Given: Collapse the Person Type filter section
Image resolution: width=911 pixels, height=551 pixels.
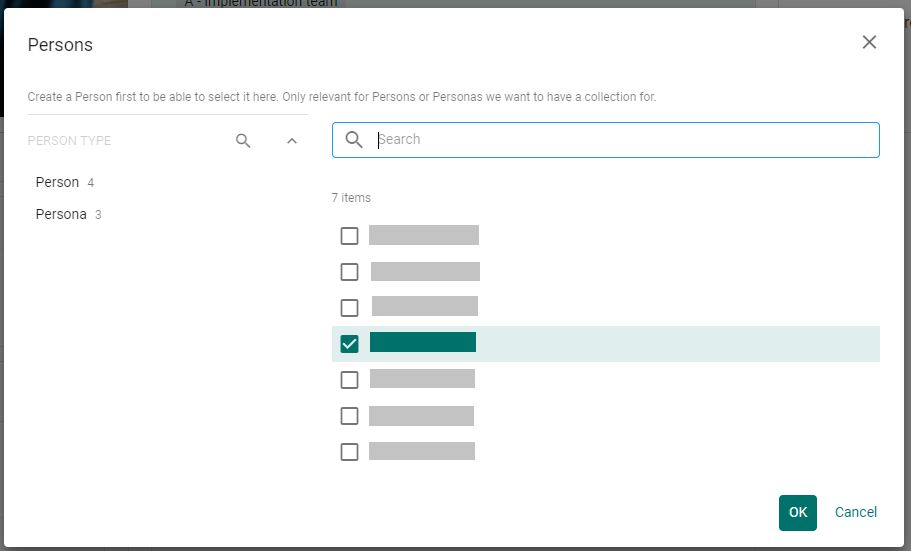Looking at the screenshot, I should 292,141.
